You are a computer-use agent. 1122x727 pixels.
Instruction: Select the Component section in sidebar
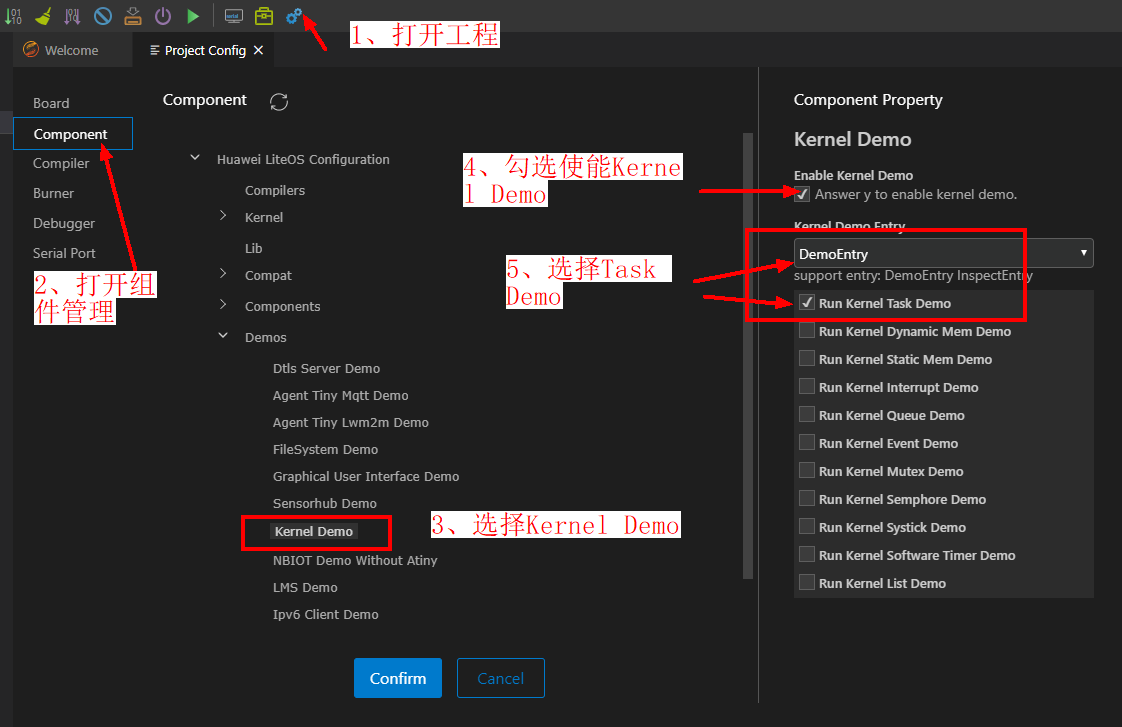tap(72, 134)
